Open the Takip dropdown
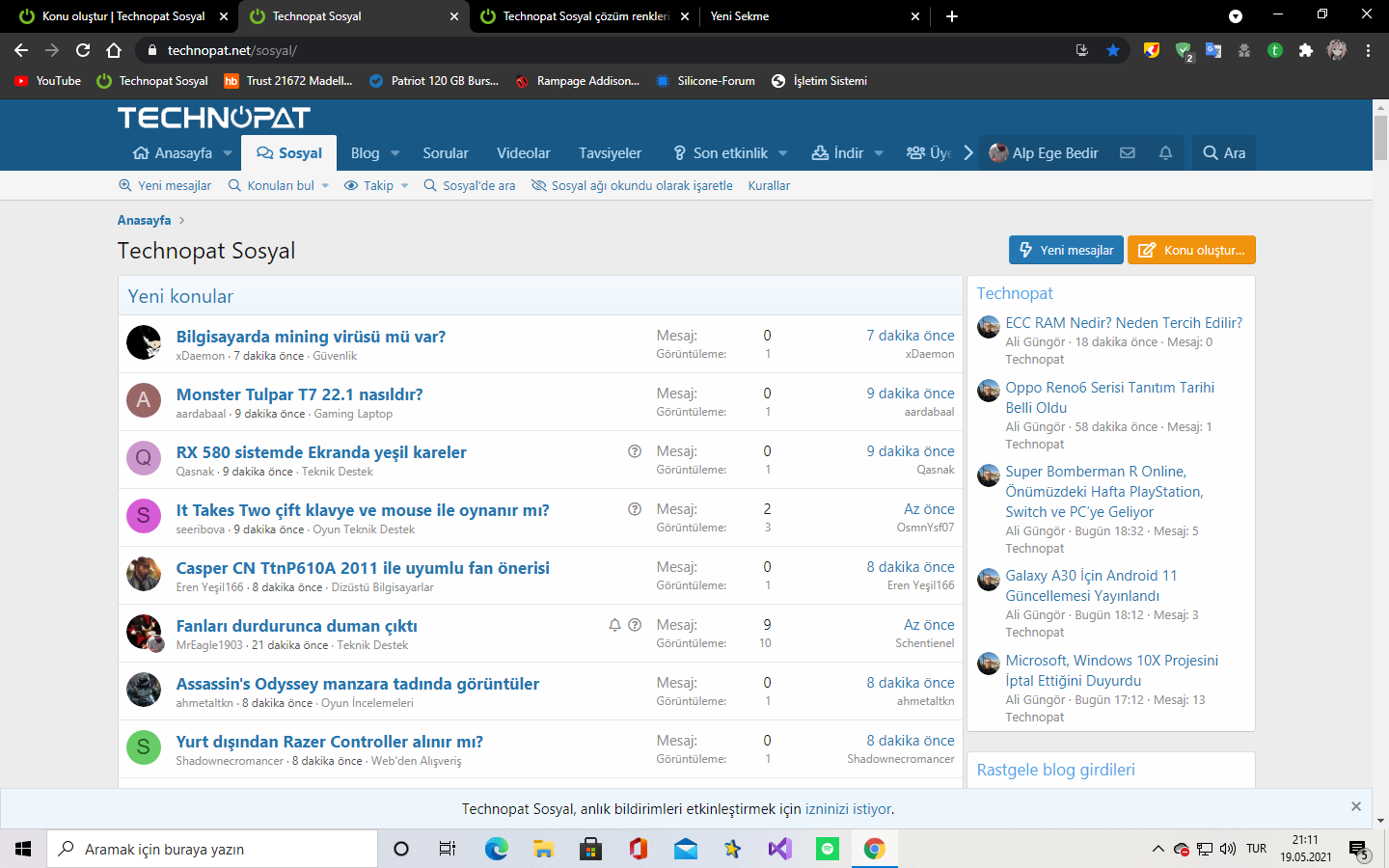This screenshot has width=1389, height=868. coord(376,185)
